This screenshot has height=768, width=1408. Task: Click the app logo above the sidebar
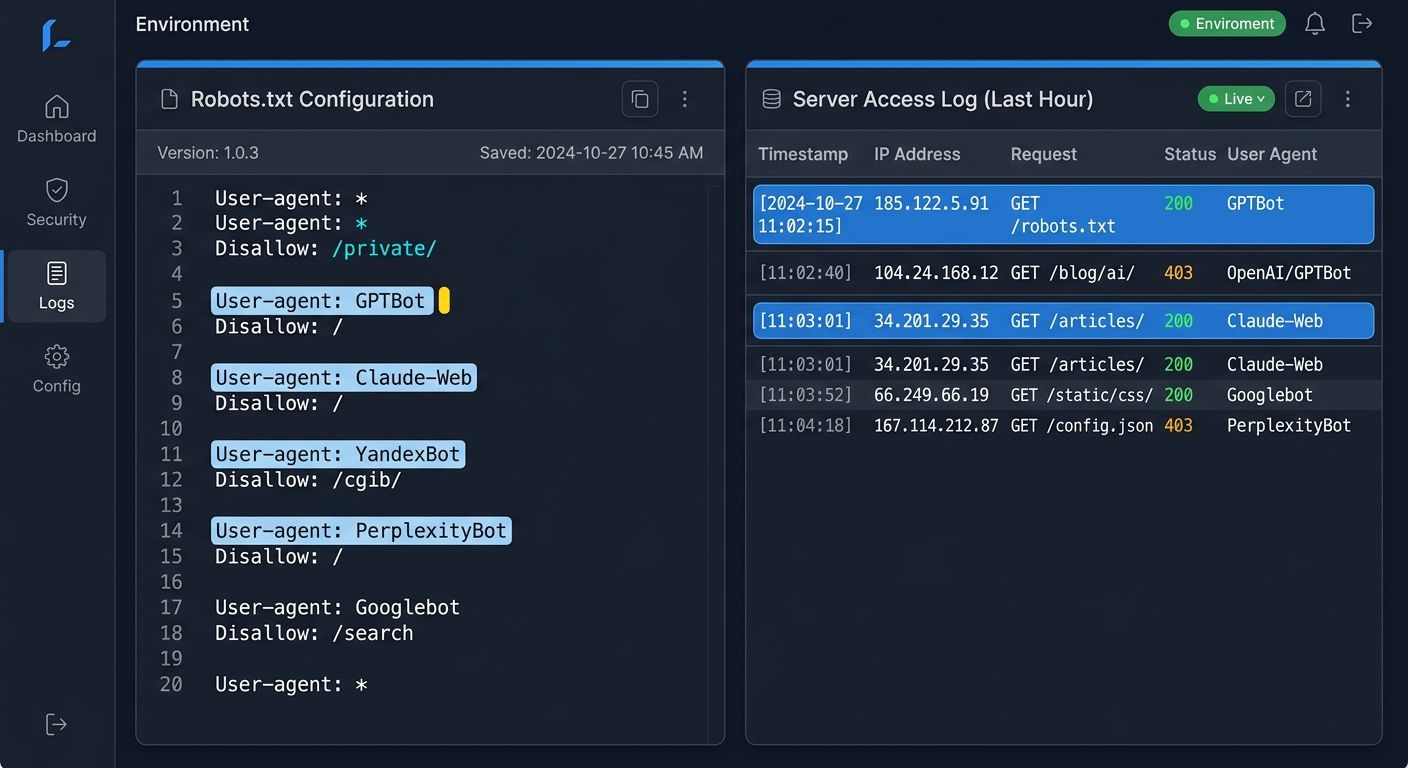[56, 36]
